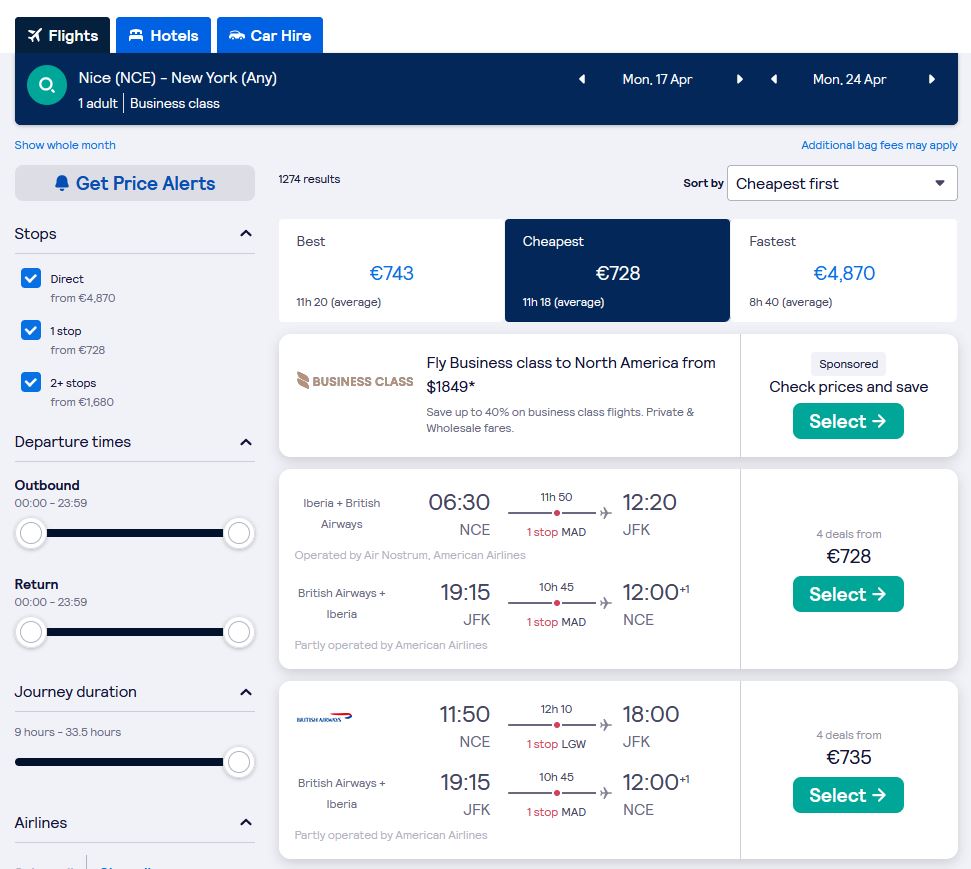Open the Sort by Cheapest first dropdown
Image resolution: width=971 pixels, height=869 pixels.
coord(842,183)
